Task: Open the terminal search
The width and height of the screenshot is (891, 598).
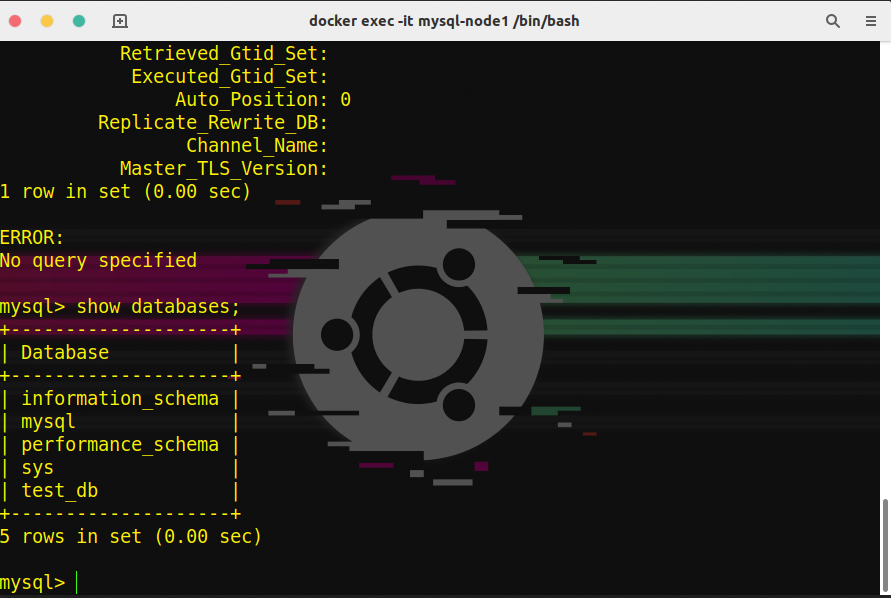Action: click(x=832, y=21)
